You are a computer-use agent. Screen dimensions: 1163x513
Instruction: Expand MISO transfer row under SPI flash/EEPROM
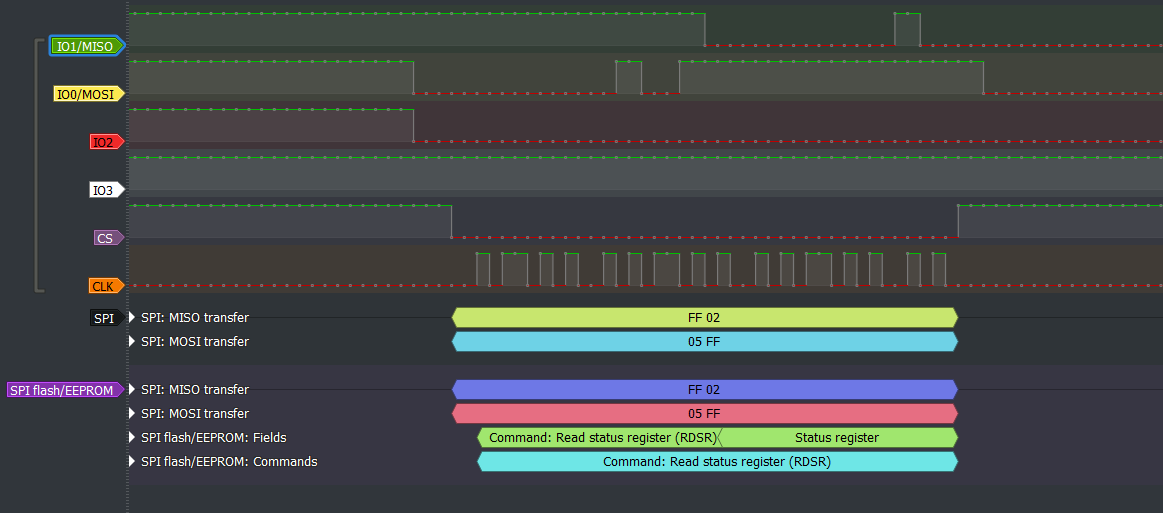click(x=132, y=390)
